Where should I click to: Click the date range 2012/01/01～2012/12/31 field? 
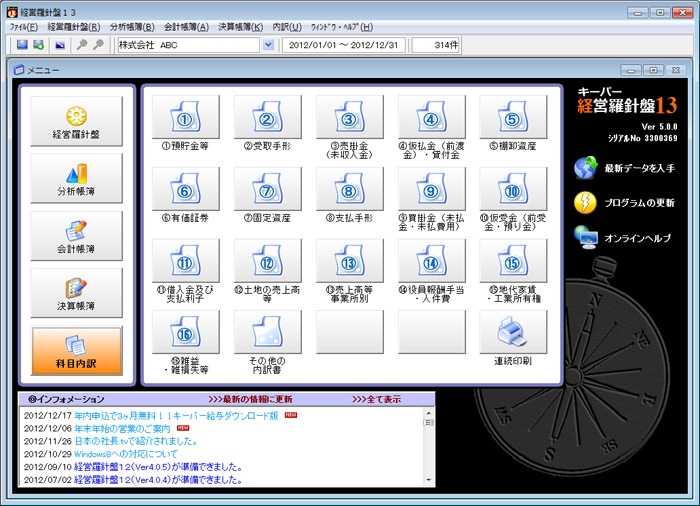[344, 45]
